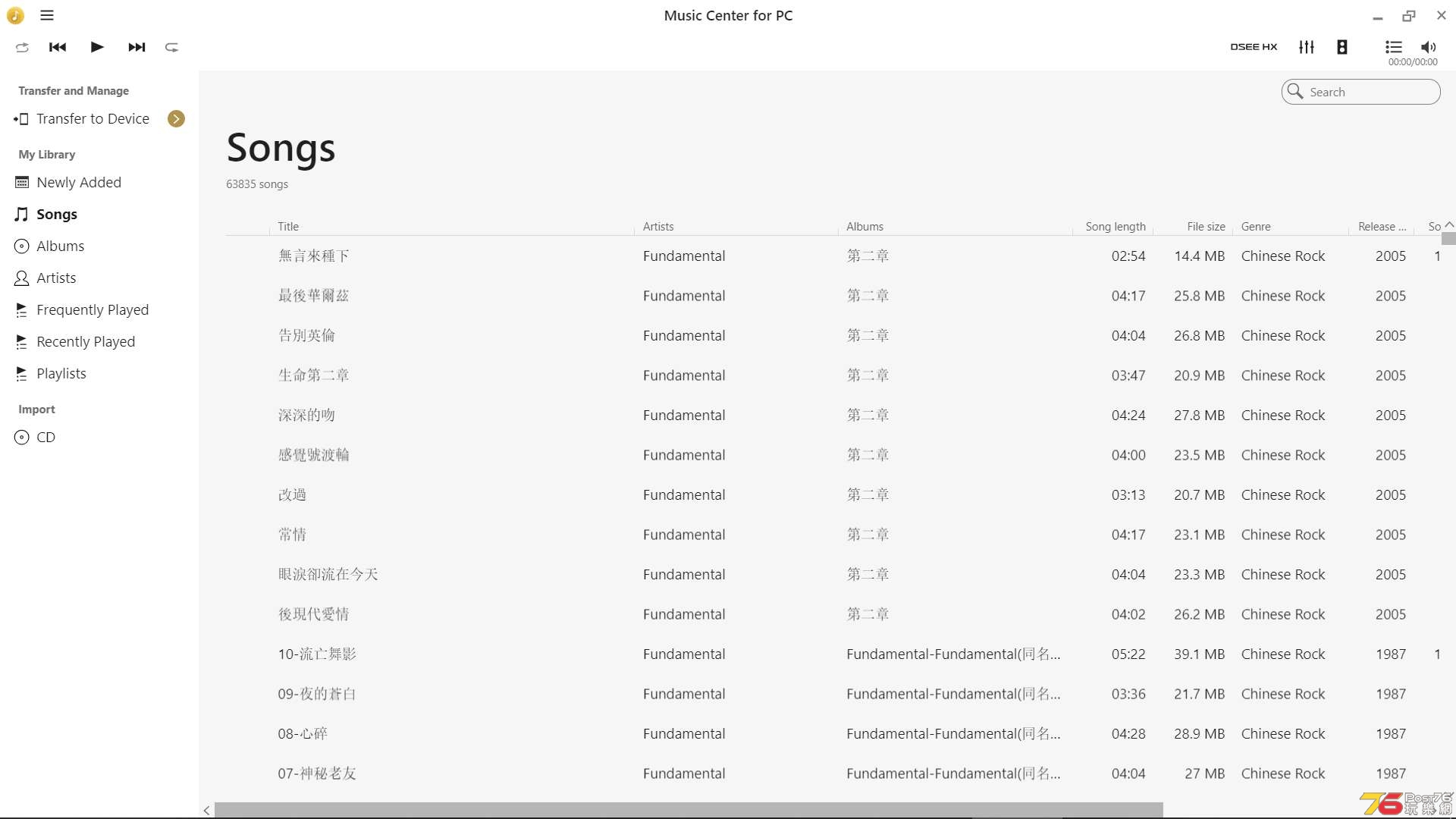Click the Artists person icon

22,278
